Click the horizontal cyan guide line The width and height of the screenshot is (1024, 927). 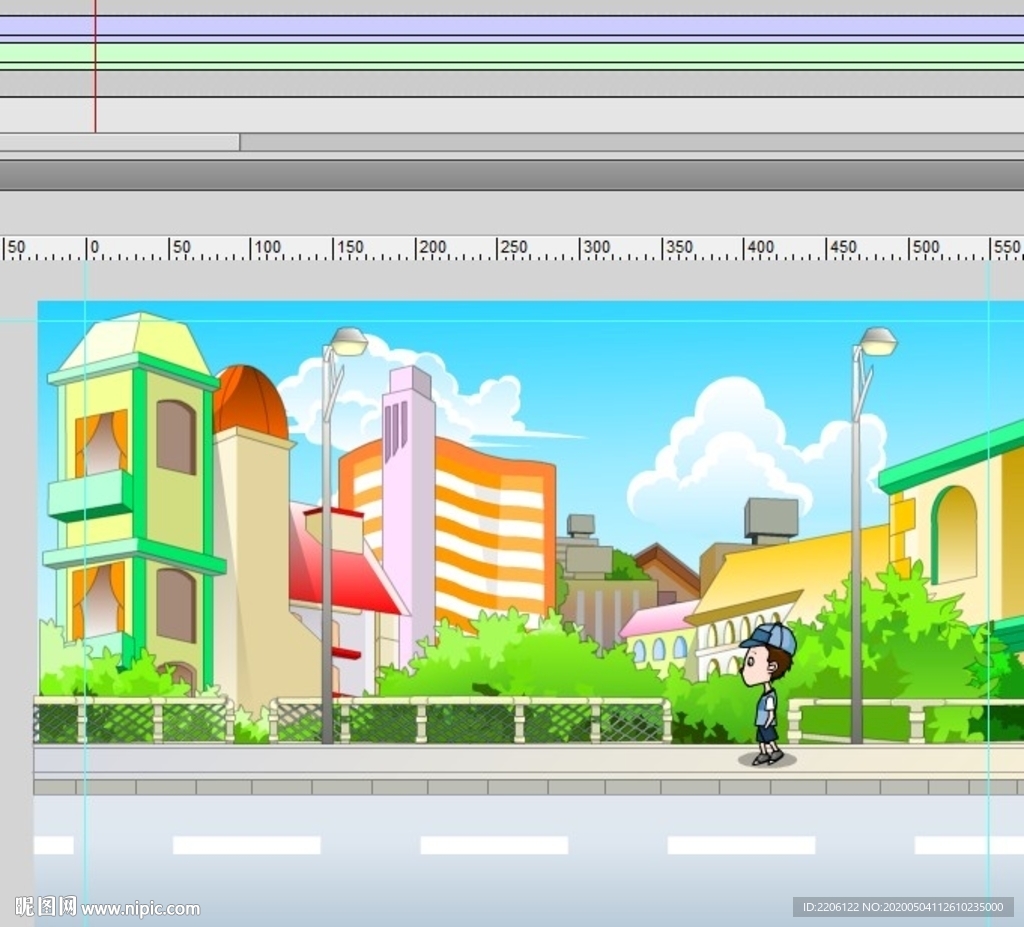point(600,321)
